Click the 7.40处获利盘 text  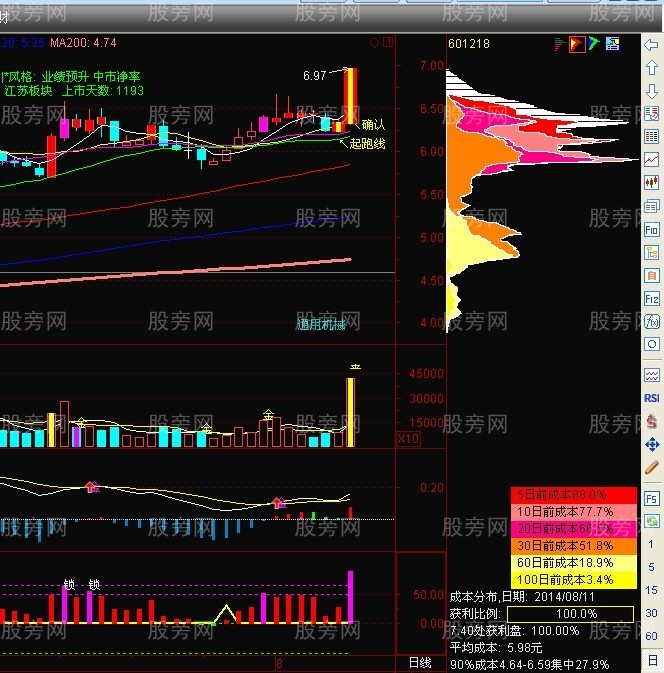tap(514, 631)
